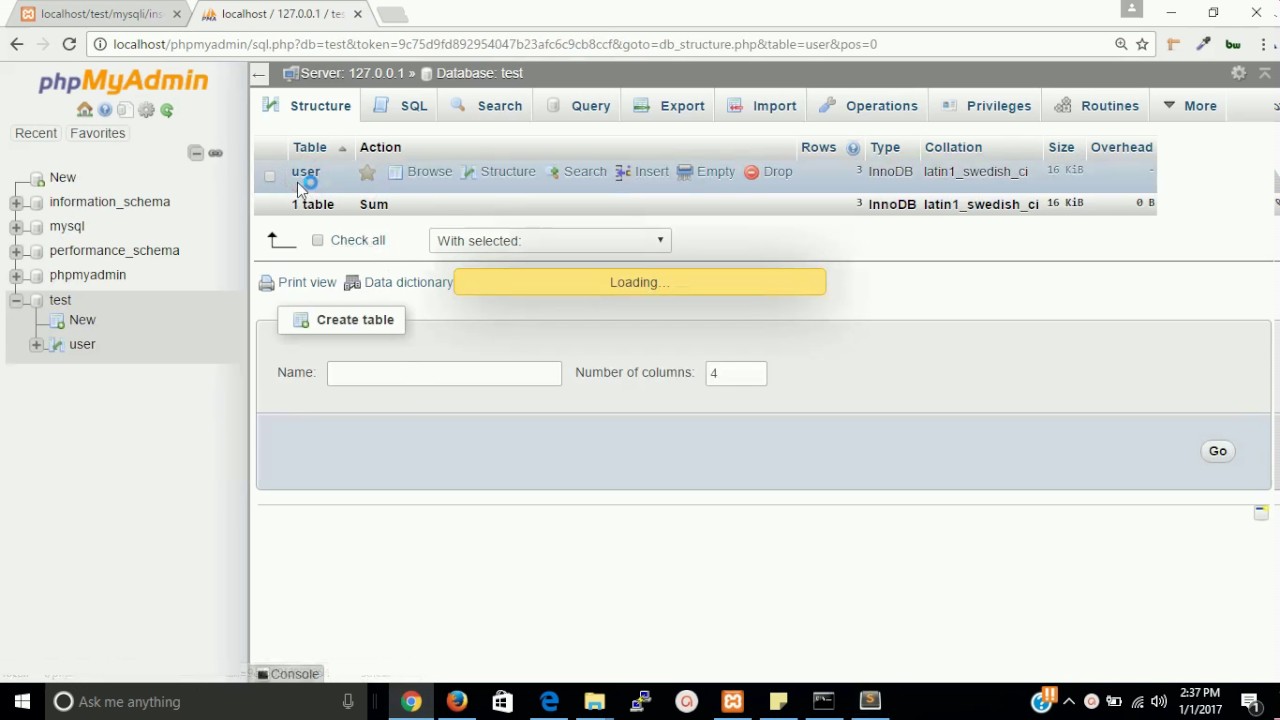The height and width of the screenshot is (720, 1280).
Task: Open navigation panel settings gear icon
Action: [146, 110]
